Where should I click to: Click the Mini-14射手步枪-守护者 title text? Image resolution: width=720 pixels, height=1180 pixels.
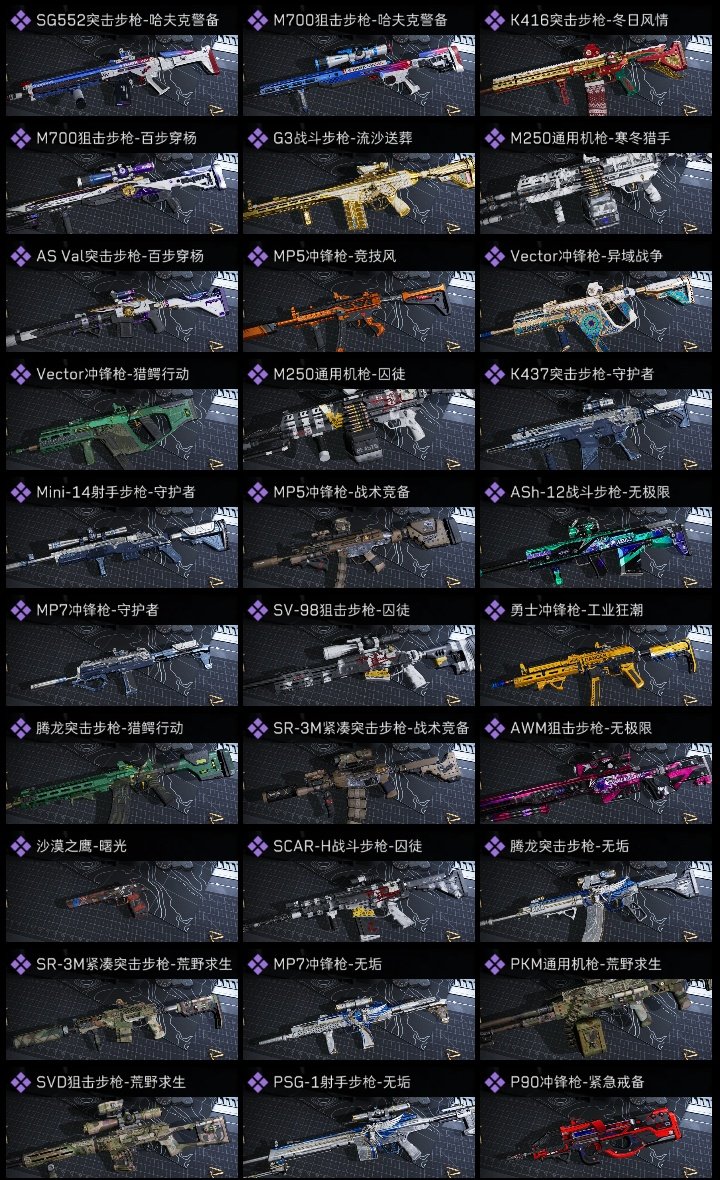point(116,492)
